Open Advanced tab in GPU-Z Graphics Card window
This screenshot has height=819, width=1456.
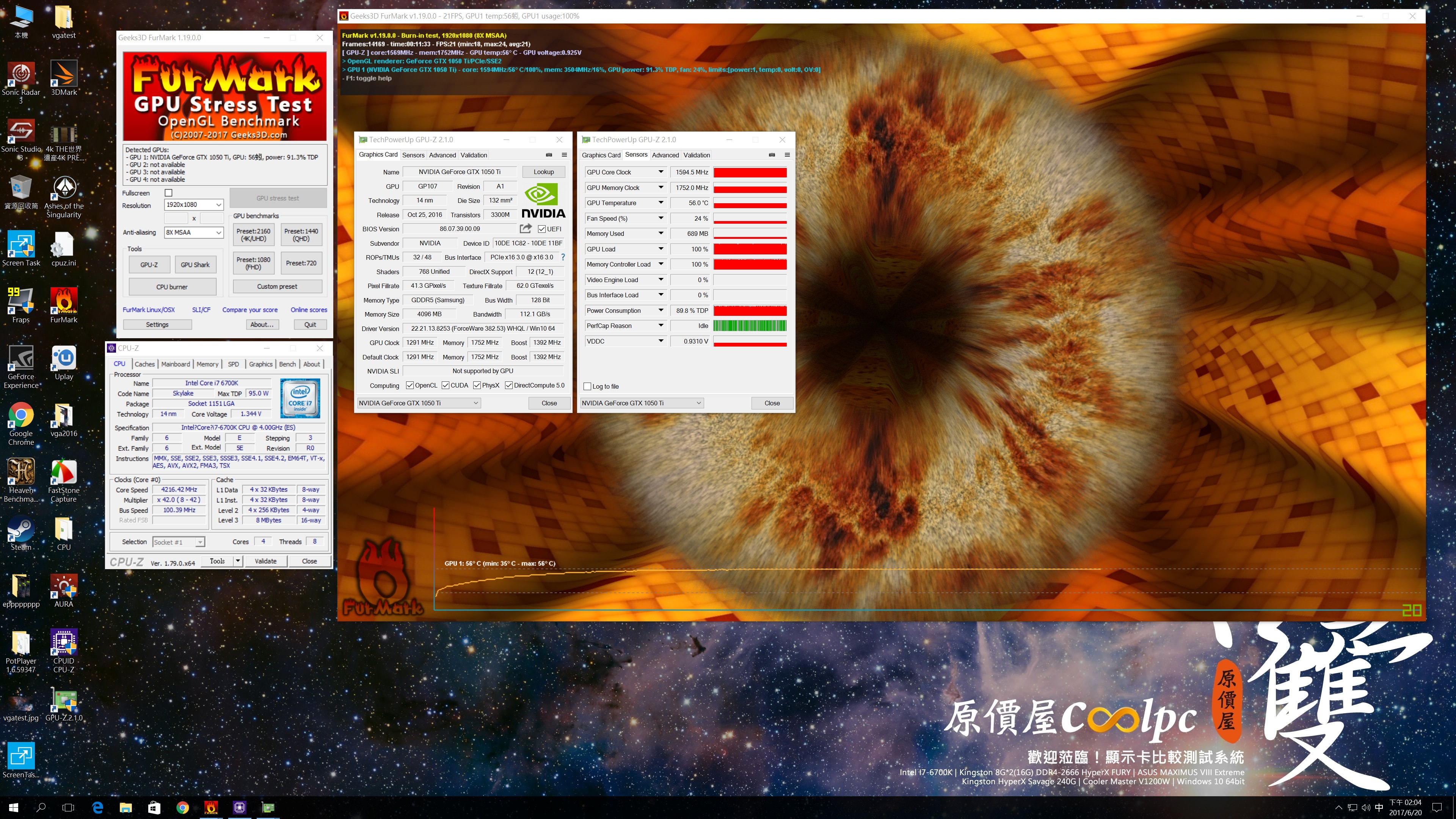click(442, 155)
